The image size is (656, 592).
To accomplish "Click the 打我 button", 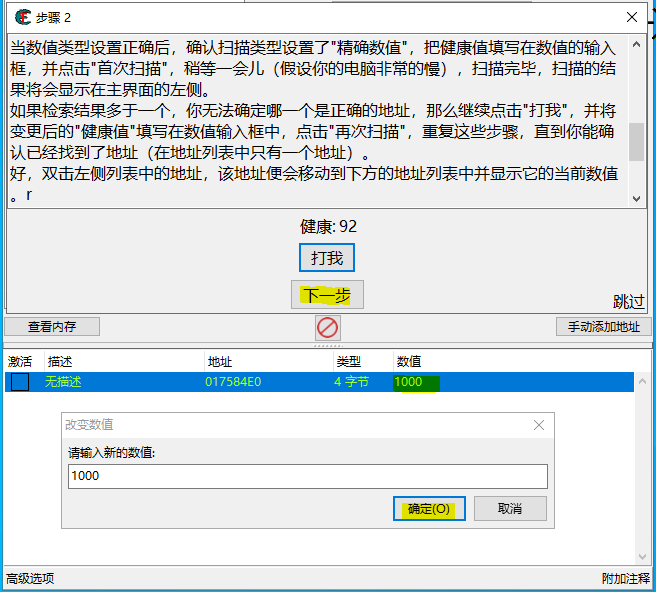I will click(327, 258).
